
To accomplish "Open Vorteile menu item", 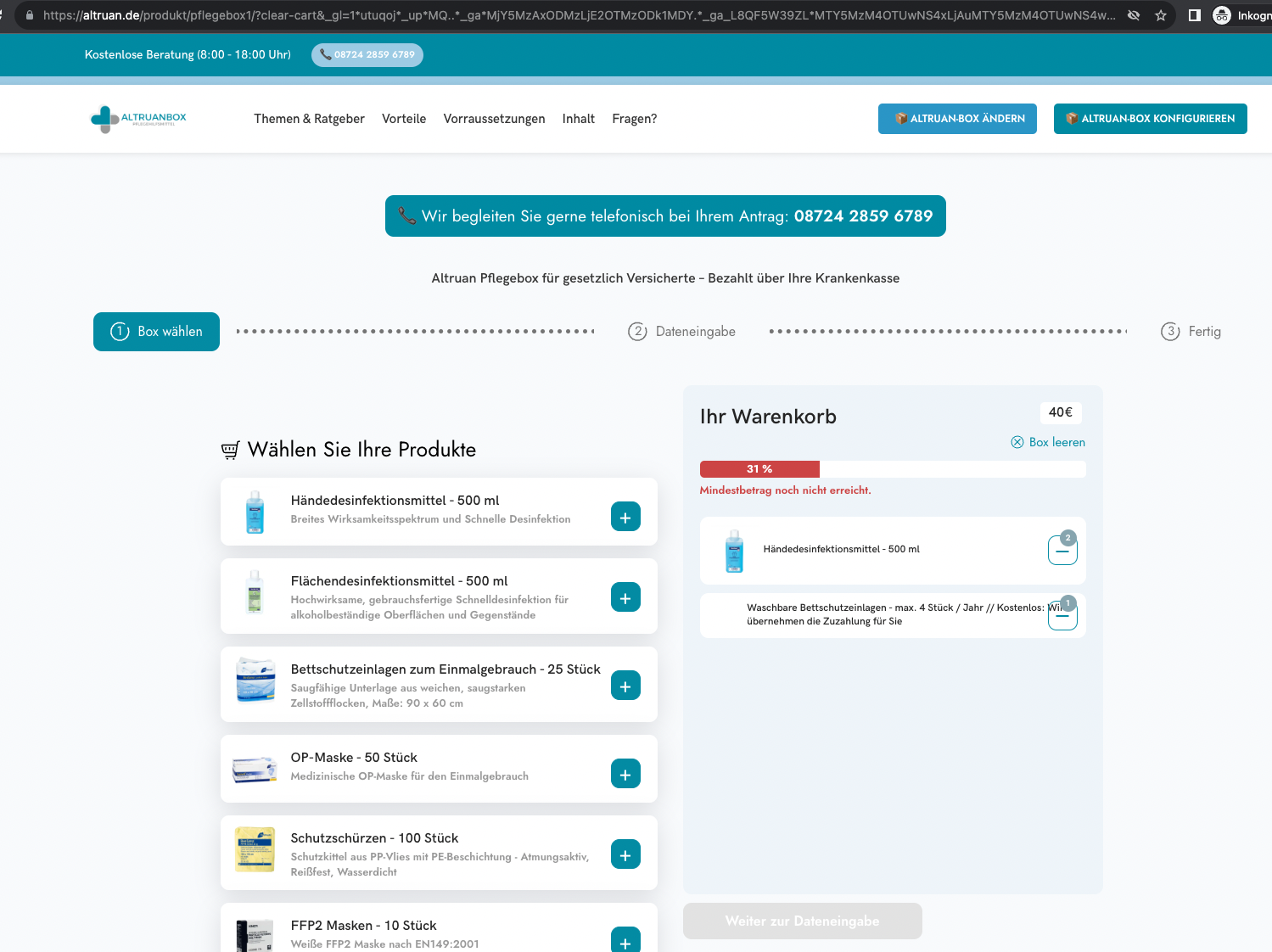I will [404, 119].
